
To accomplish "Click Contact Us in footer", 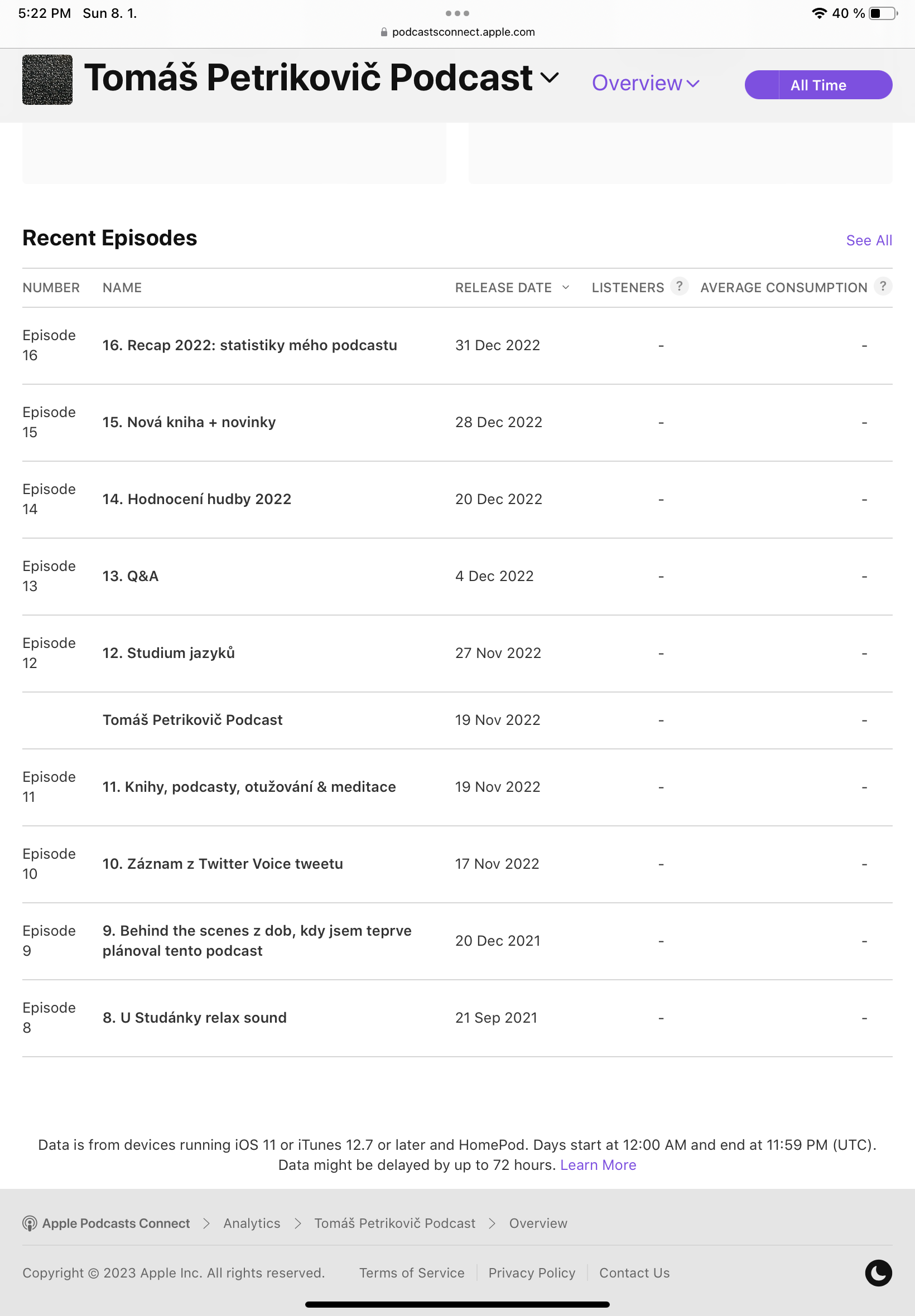I will (634, 1273).
